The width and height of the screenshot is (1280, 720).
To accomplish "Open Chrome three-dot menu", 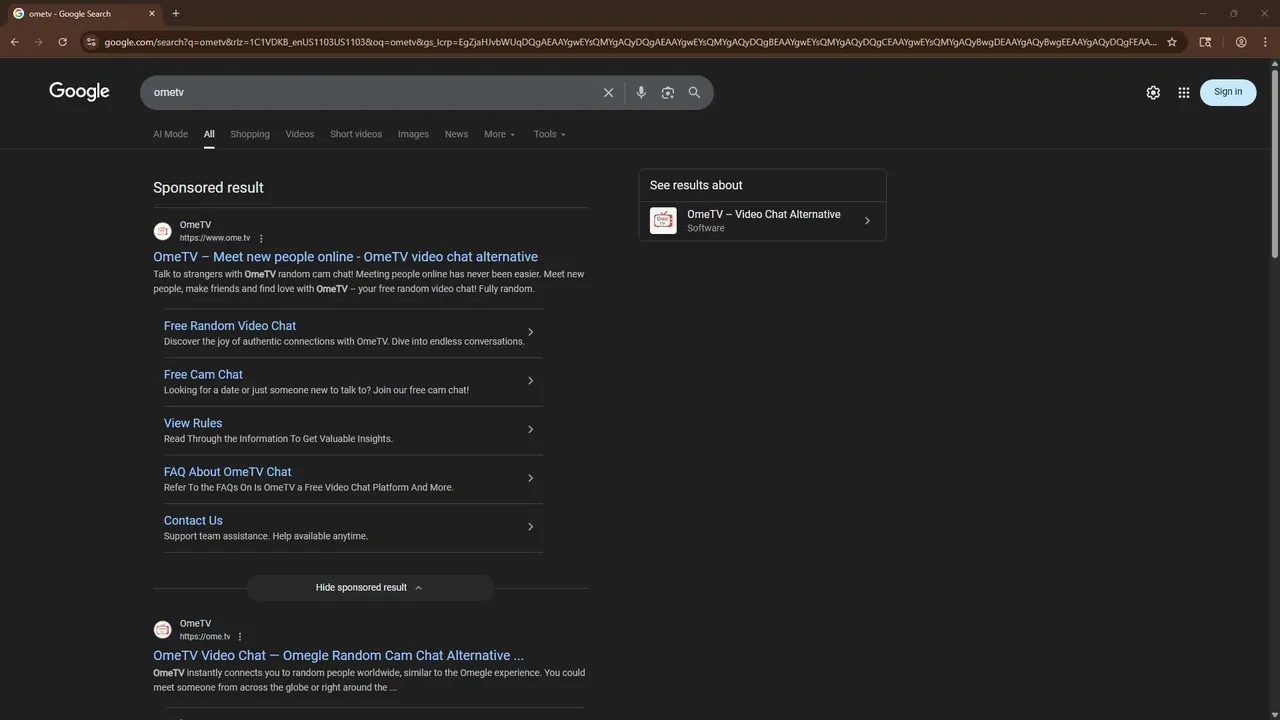I will click(1265, 42).
